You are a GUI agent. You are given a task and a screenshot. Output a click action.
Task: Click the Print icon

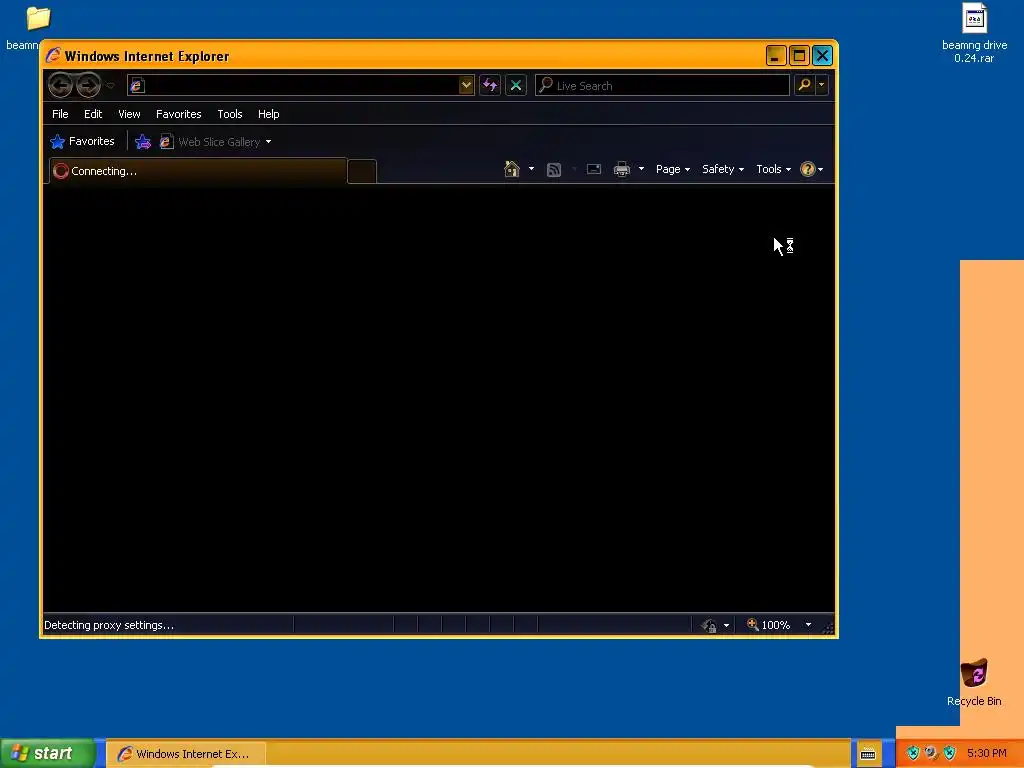click(622, 169)
